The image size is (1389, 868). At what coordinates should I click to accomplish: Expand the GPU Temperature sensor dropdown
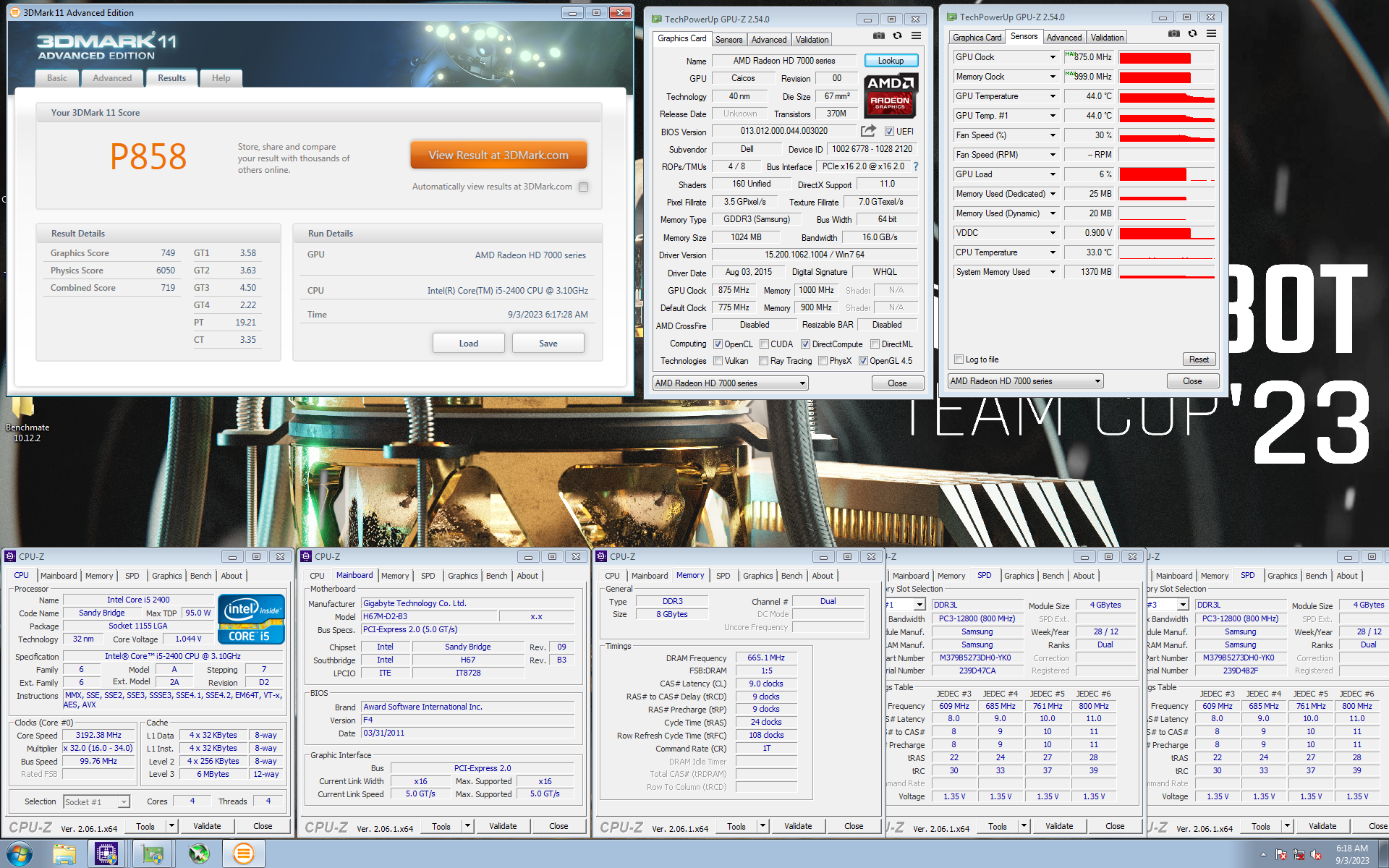[1053, 96]
